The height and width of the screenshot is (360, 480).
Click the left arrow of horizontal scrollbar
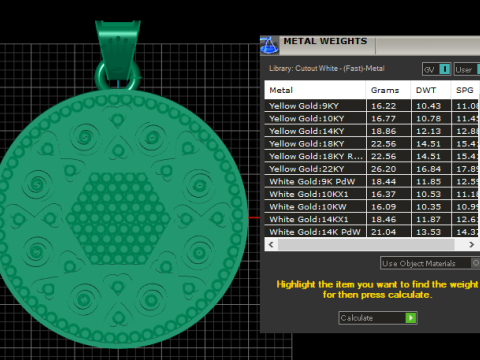pyautogui.click(x=271, y=245)
